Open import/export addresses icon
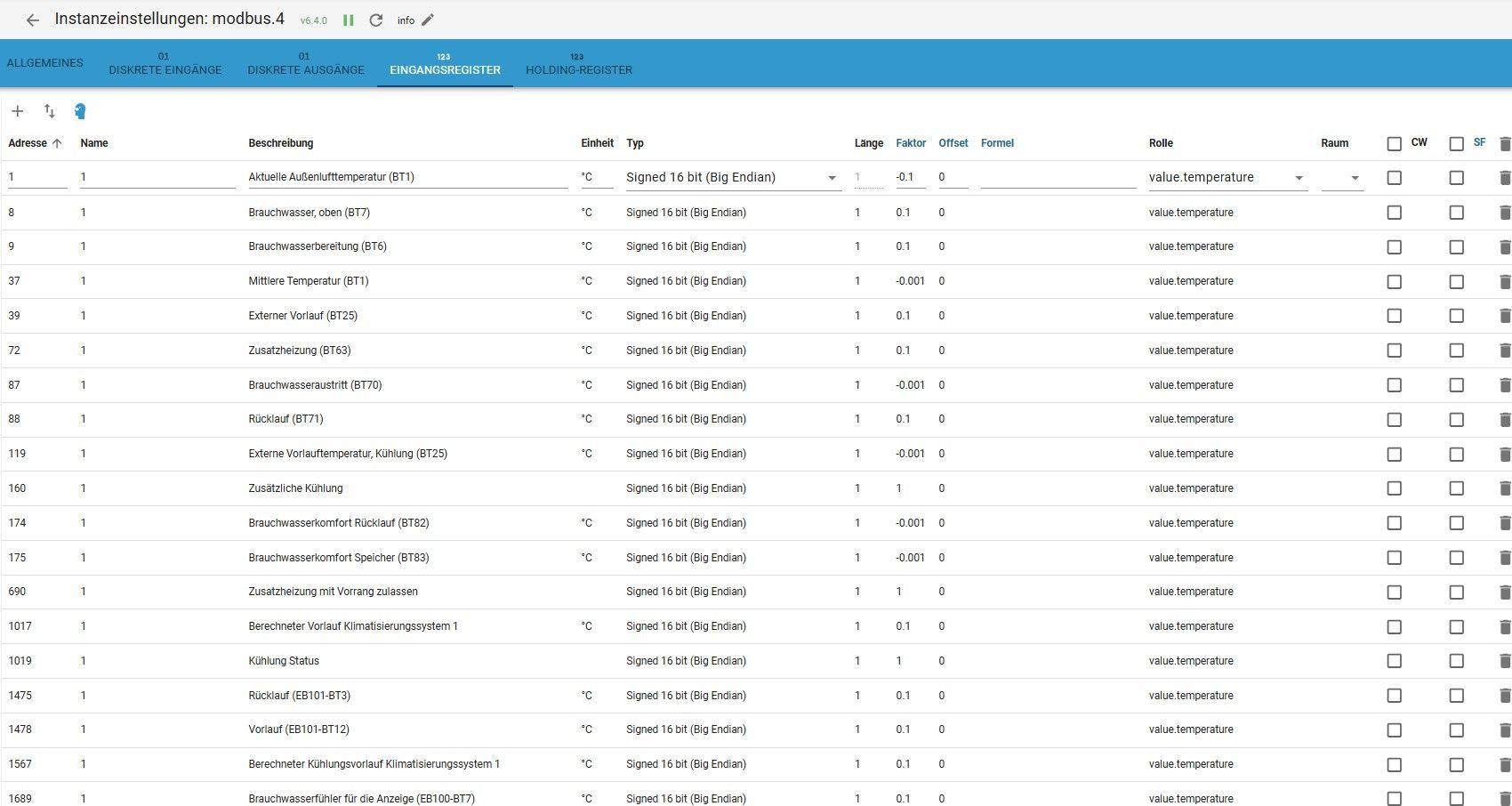 coord(50,111)
